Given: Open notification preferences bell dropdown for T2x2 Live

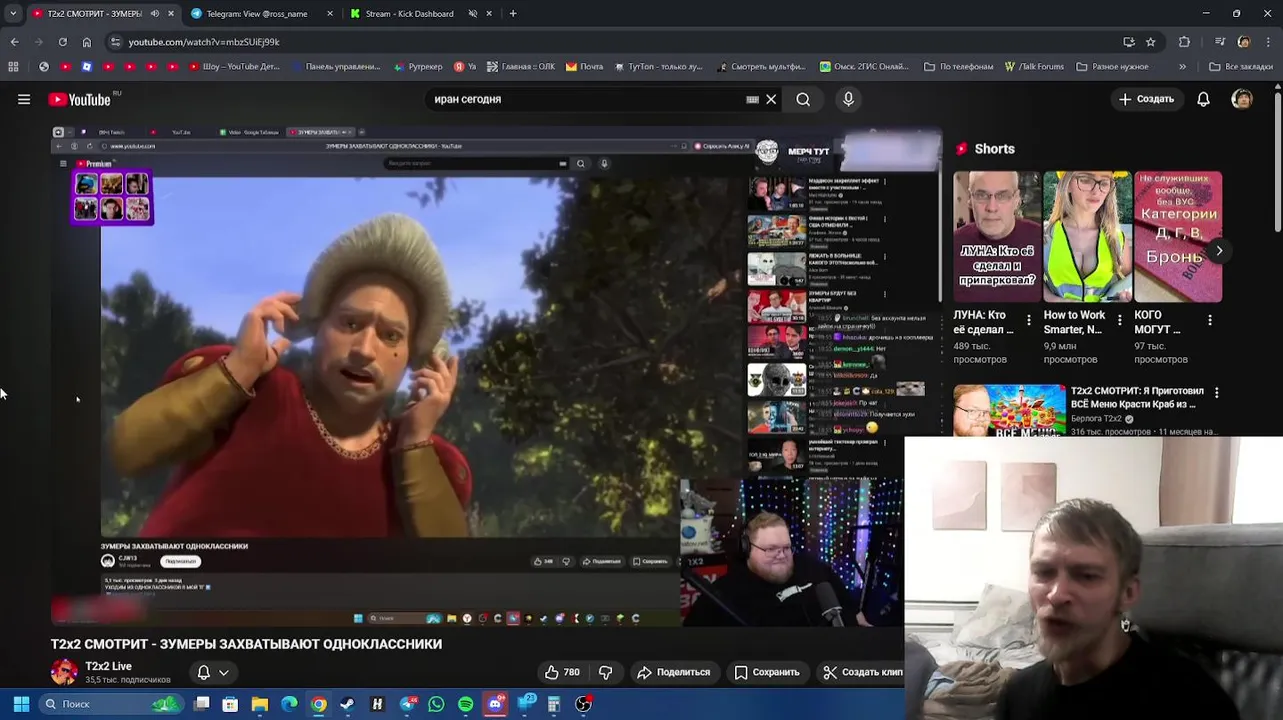Looking at the screenshot, I should click(x=213, y=672).
